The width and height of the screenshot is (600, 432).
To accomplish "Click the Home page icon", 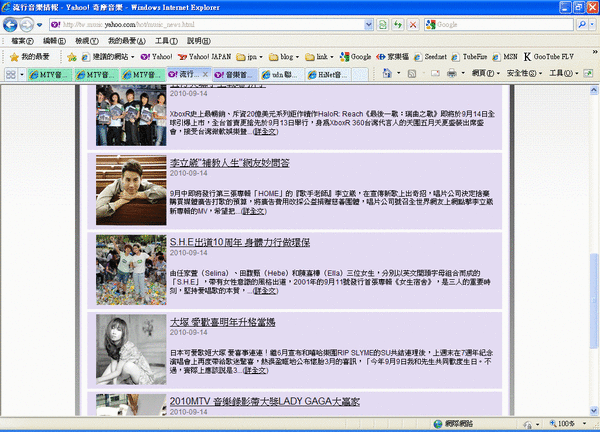I will click(387, 73).
